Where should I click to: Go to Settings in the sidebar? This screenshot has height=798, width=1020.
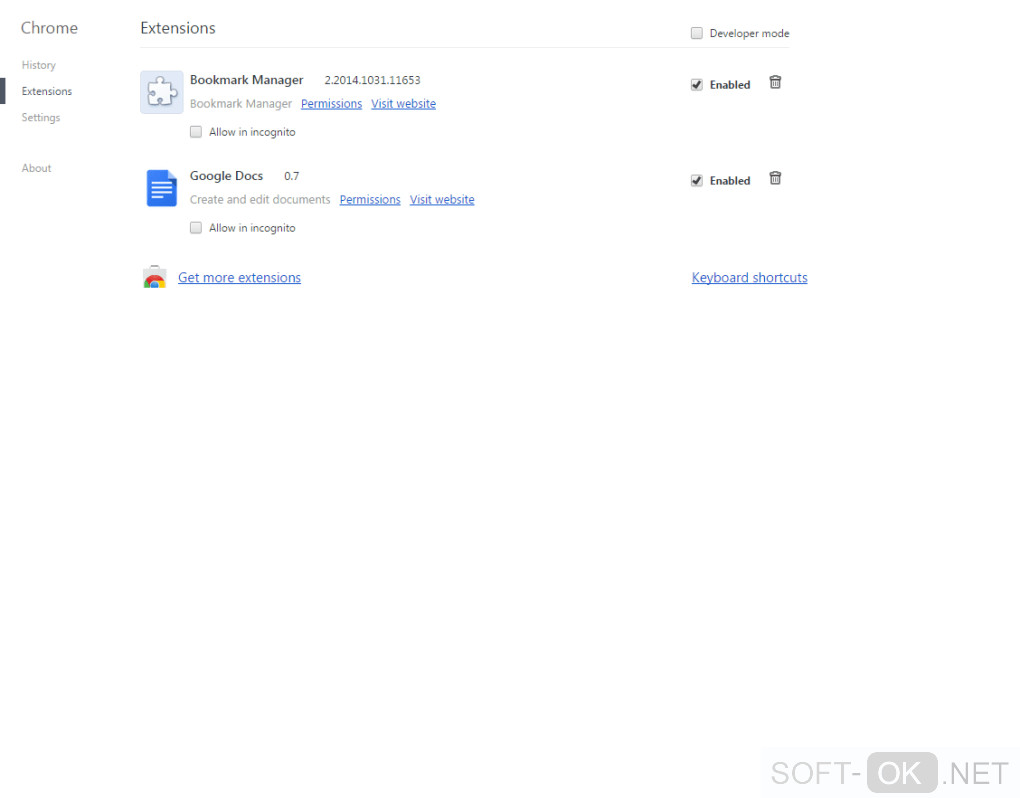click(x=40, y=117)
